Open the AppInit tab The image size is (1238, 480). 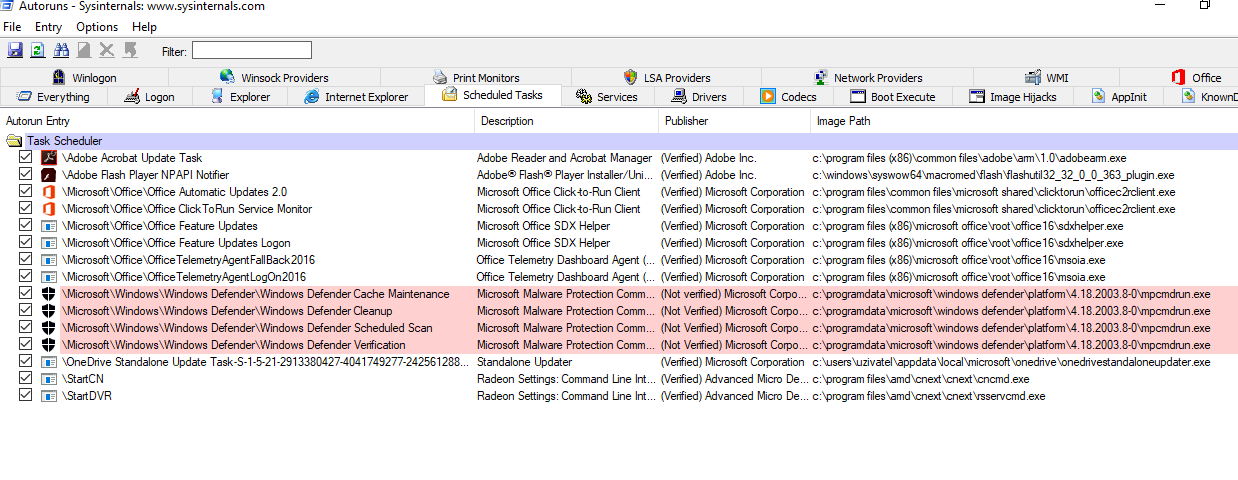pos(1119,97)
